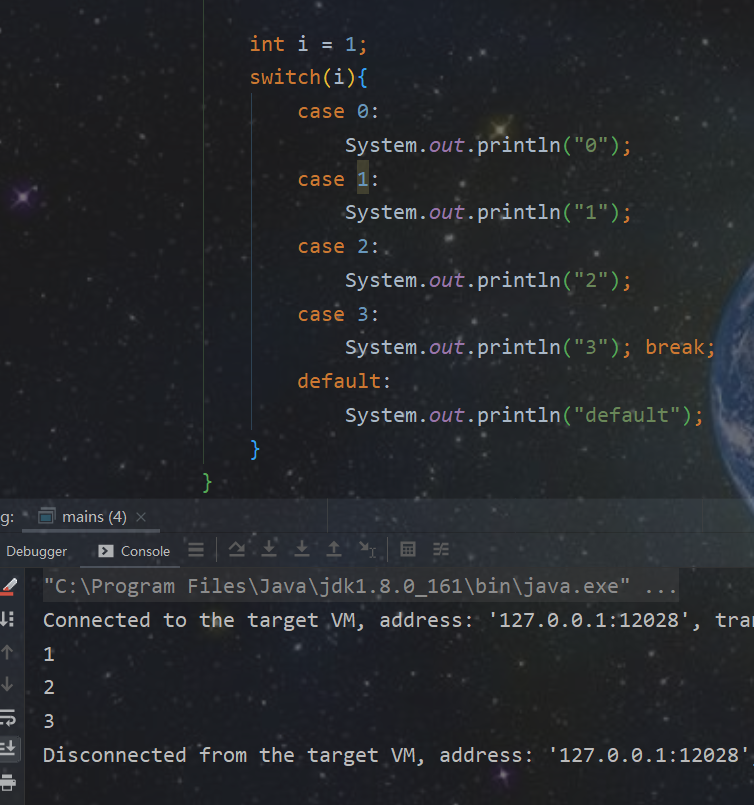Viewport: 754px width, 805px height.
Task: Open Evaluate Expression calculator icon
Action: (x=408, y=550)
